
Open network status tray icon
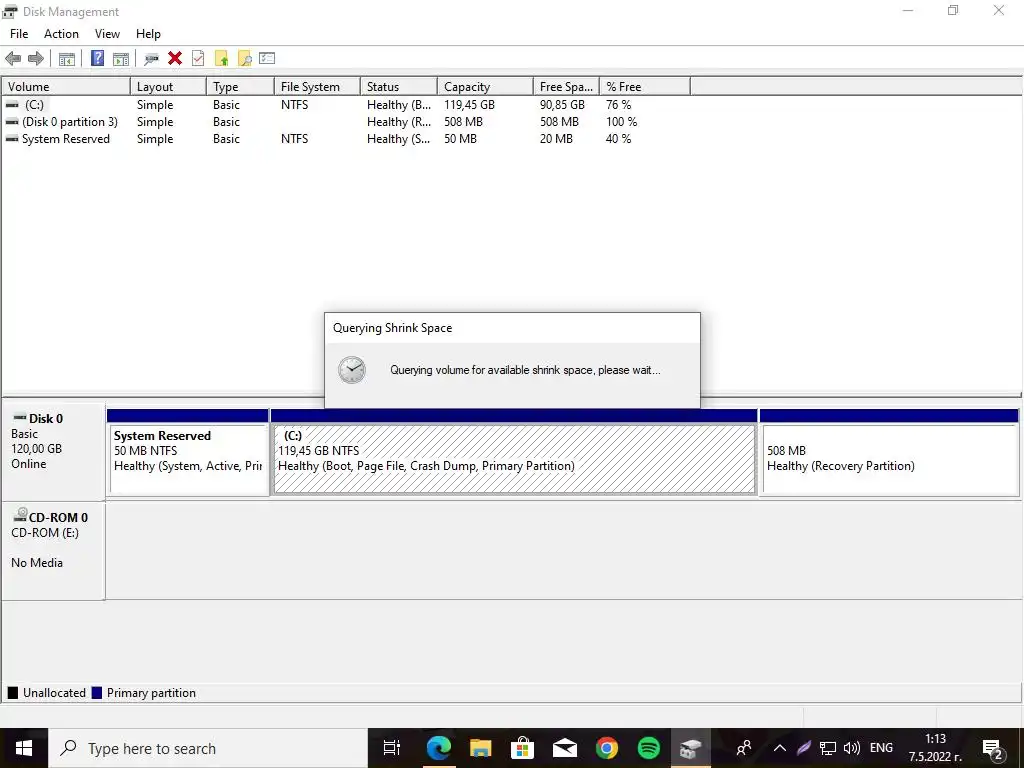coord(827,748)
